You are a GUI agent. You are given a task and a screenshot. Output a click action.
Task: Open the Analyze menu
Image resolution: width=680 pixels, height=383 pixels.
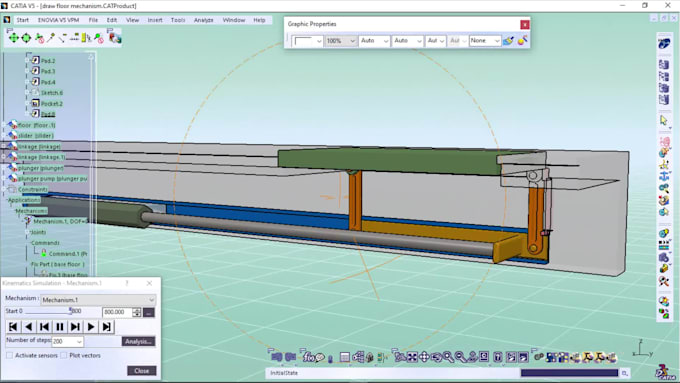(203, 20)
